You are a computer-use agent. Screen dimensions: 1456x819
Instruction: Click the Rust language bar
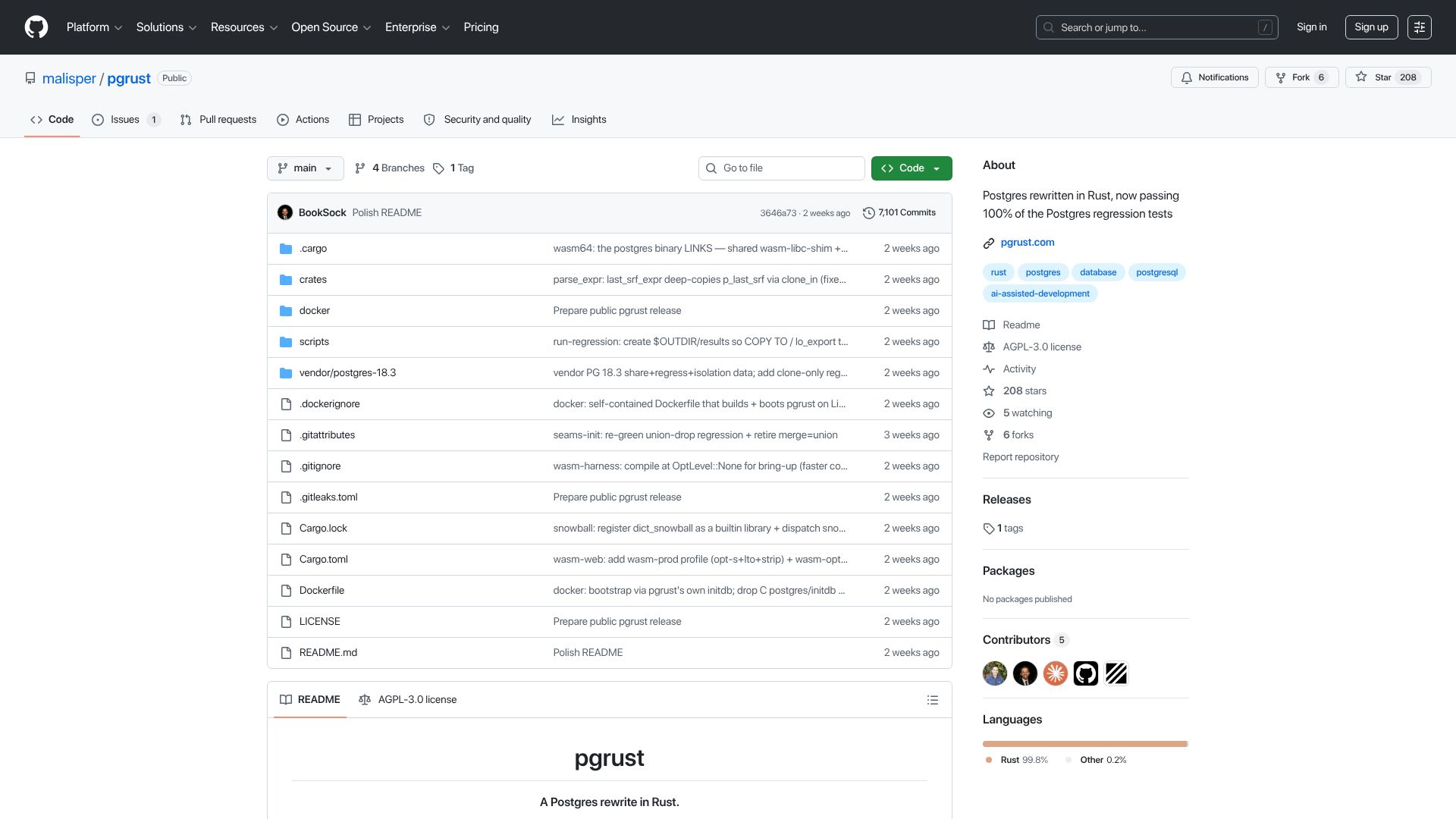[1084, 744]
